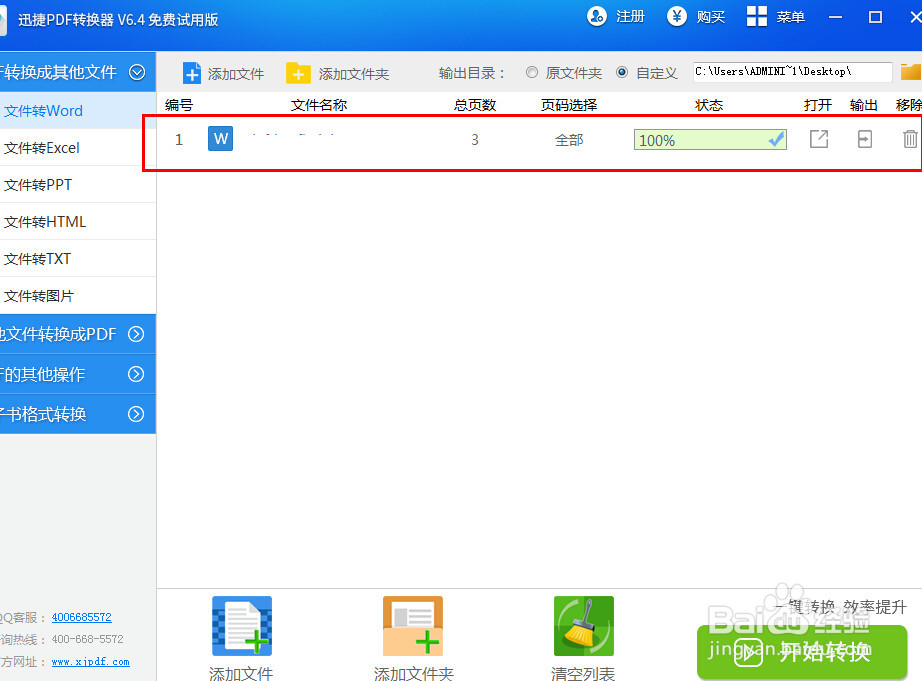Open the QQ客服 4006685572 link

point(81,617)
